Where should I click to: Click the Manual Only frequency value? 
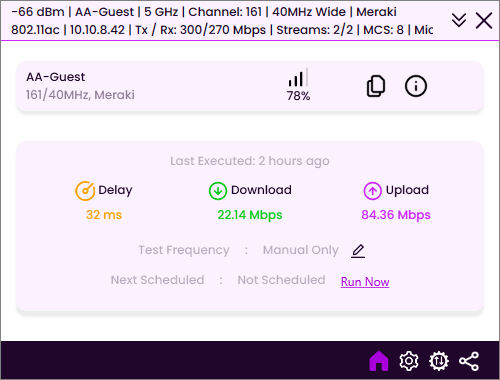(x=301, y=250)
